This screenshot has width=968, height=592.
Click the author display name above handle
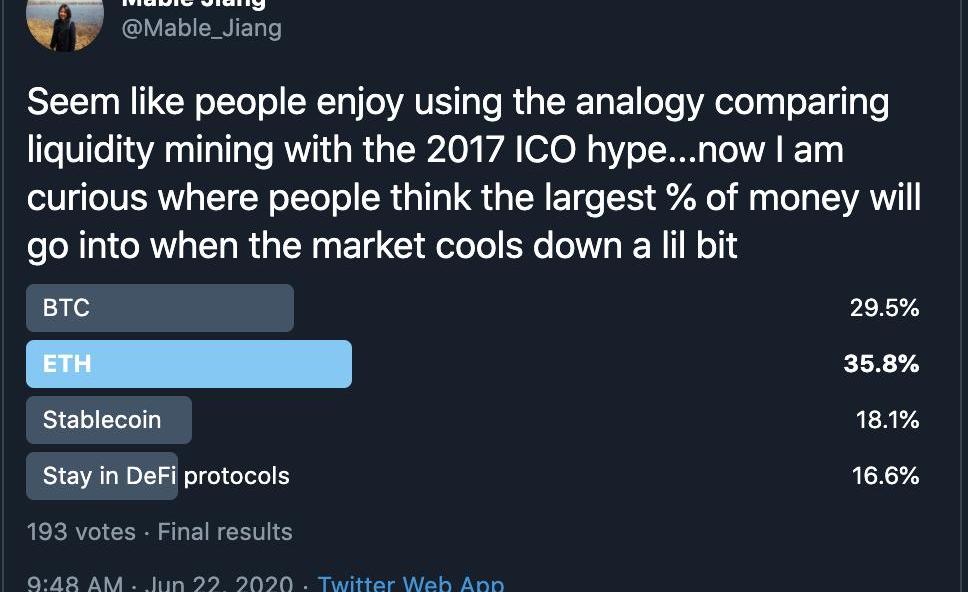[193, 4]
